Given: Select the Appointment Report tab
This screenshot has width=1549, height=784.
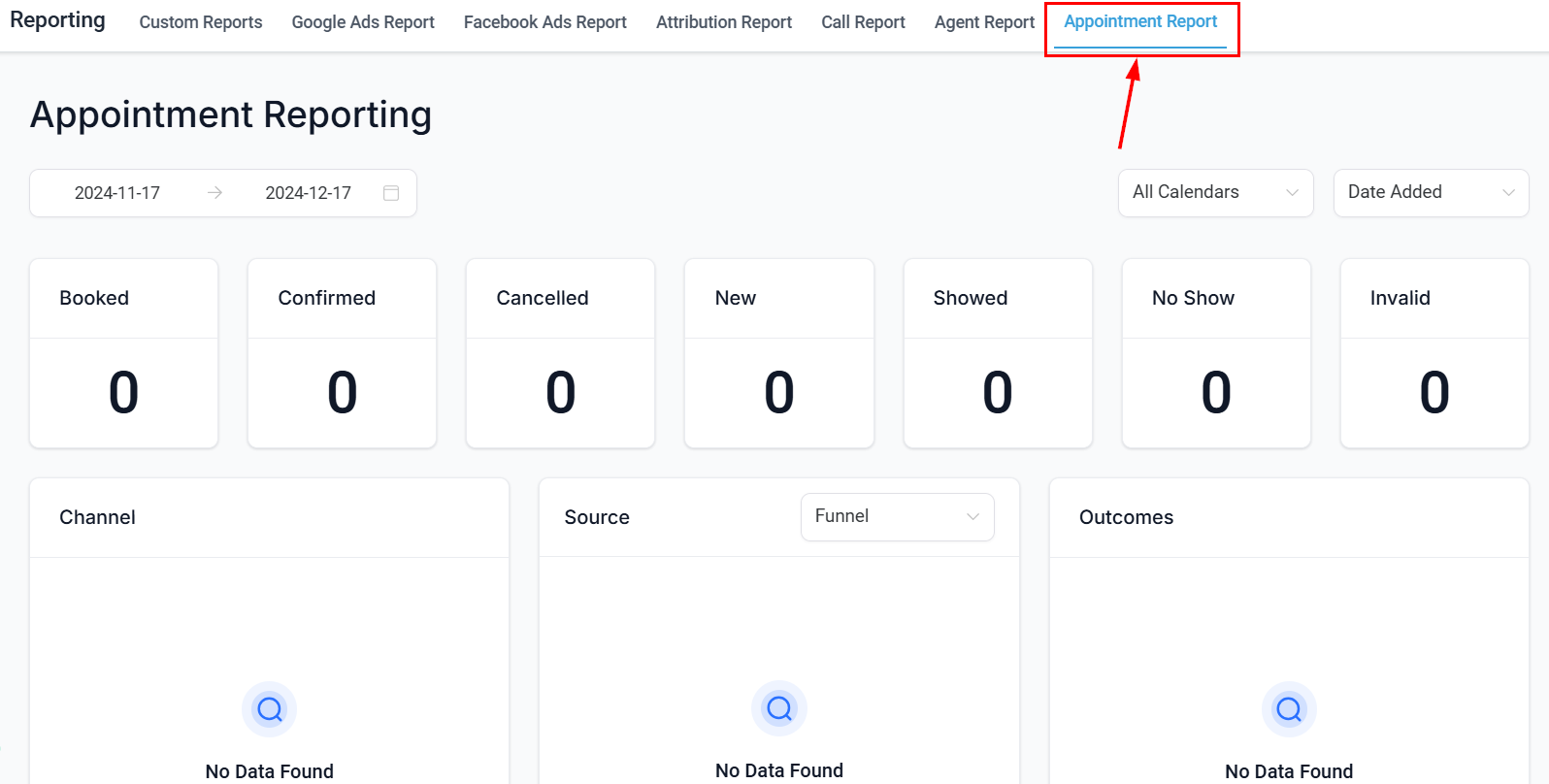Looking at the screenshot, I should tap(1140, 22).
